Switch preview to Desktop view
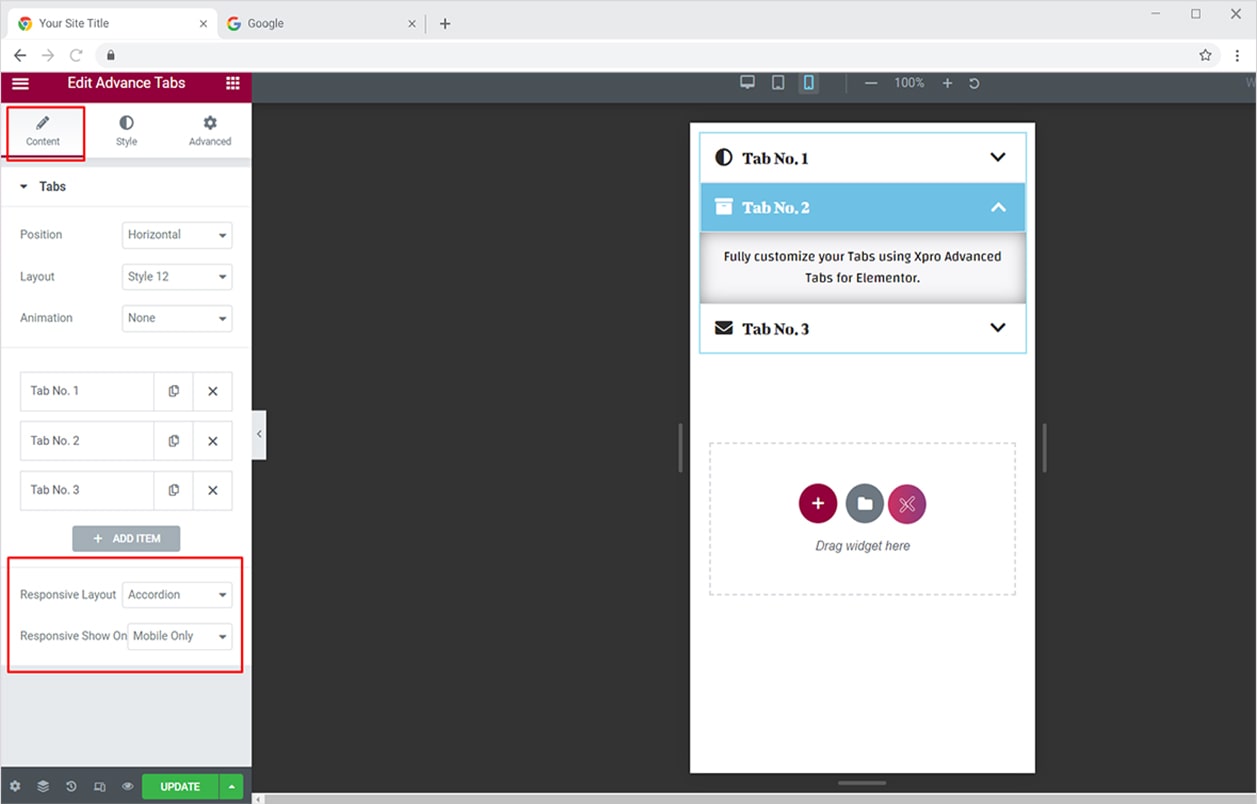The height and width of the screenshot is (804, 1257). click(x=747, y=83)
